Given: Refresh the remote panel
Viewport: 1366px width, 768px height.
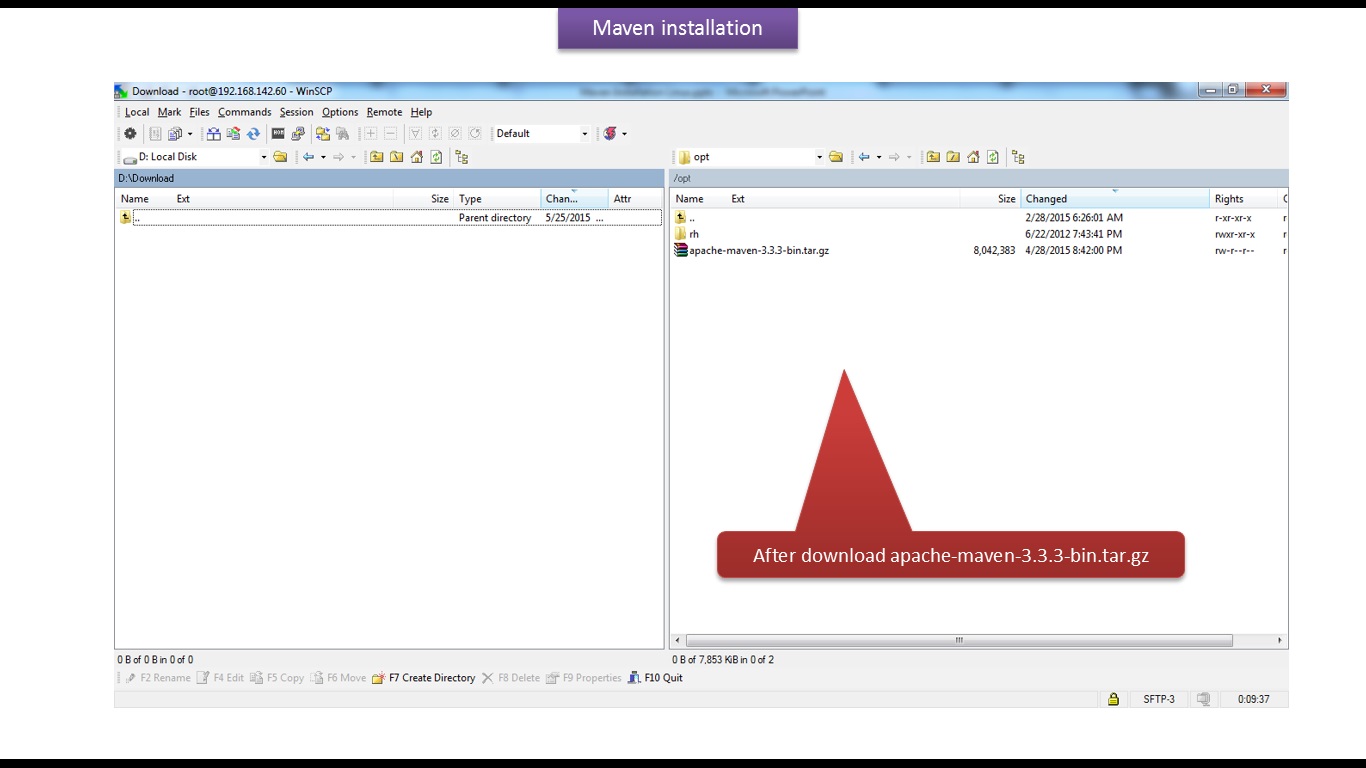Looking at the screenshot, I should [993, 157].
